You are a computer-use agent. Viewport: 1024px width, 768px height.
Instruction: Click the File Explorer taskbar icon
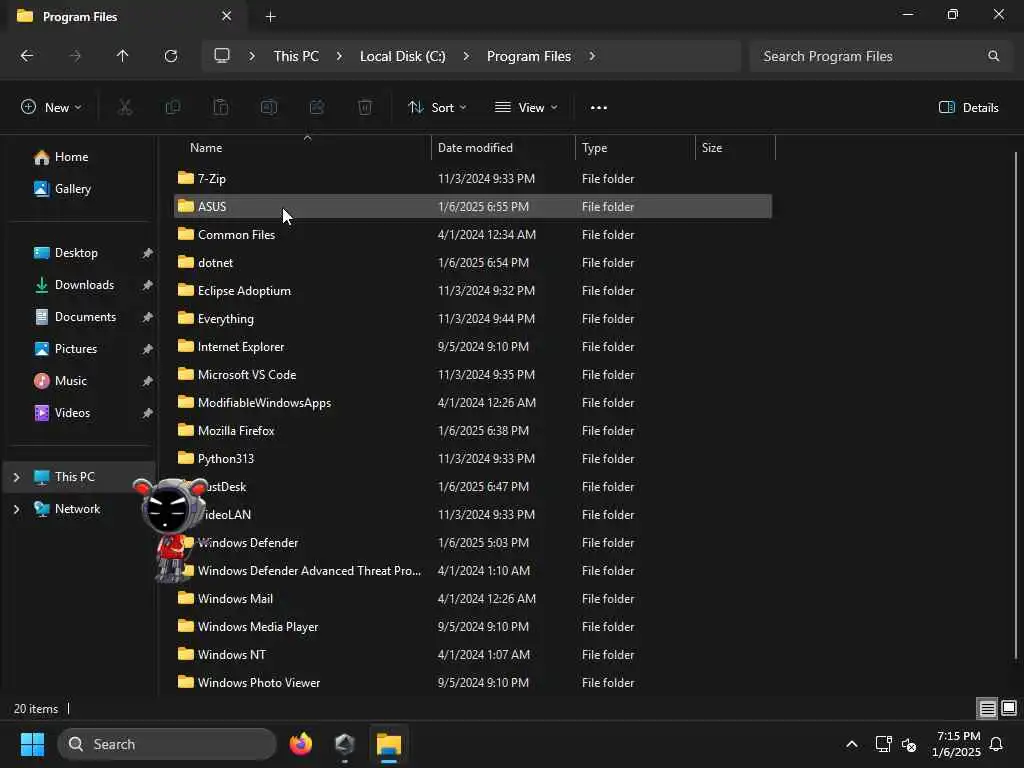389,744
